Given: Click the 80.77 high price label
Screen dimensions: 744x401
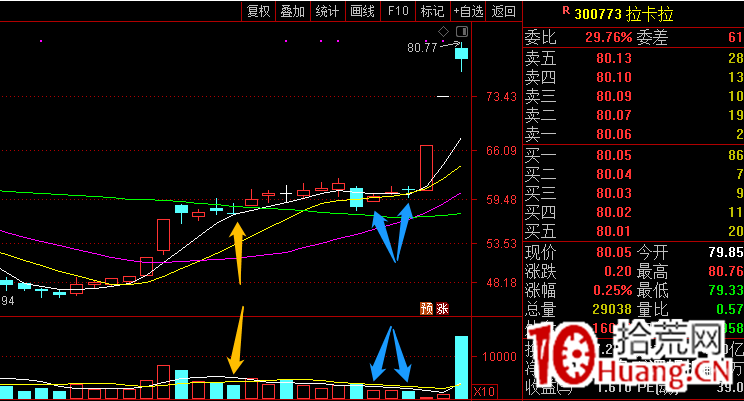Looking at the screenshot, I should tap(422, 47).
